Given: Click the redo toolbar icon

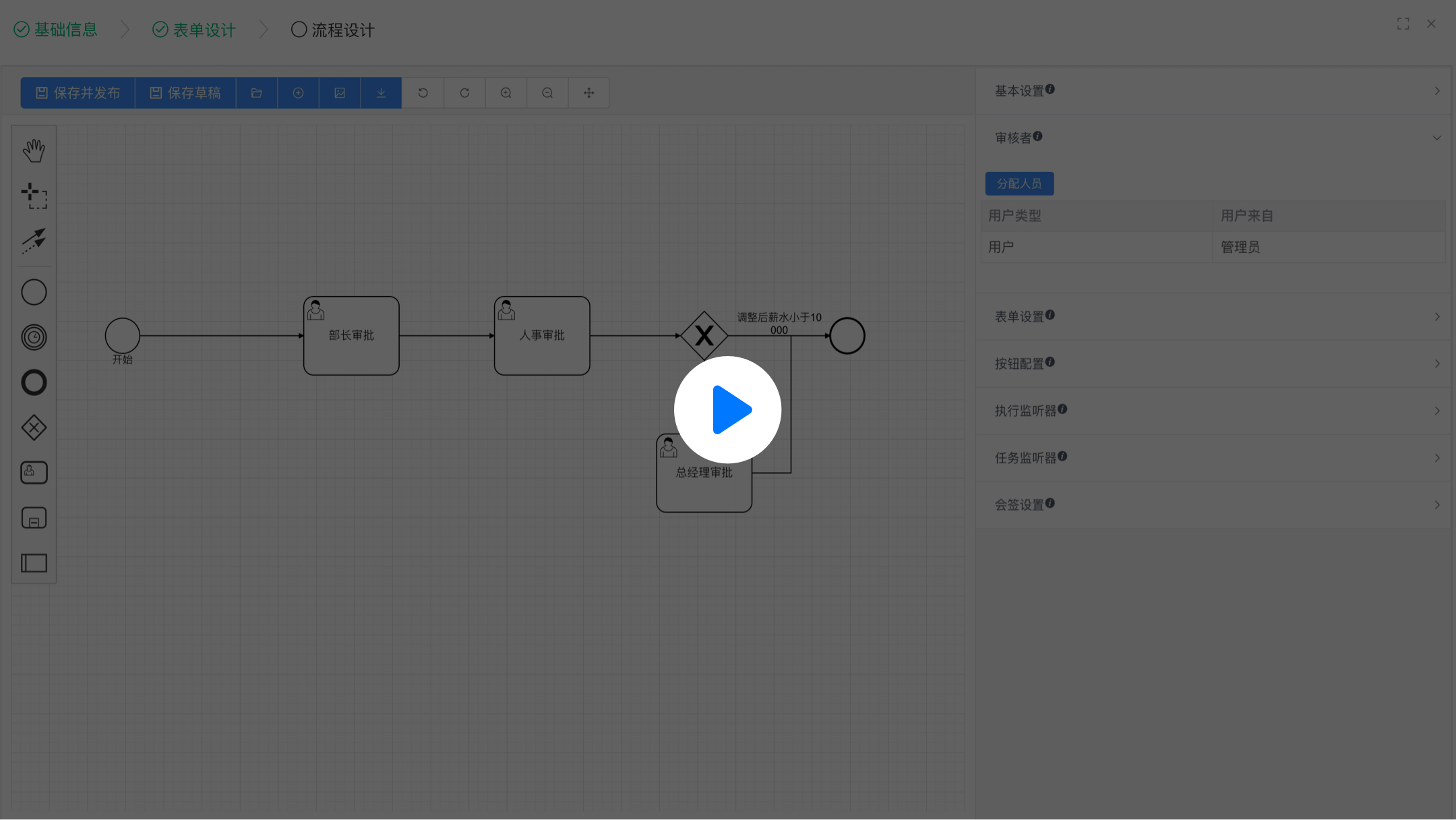Looking at the screenshot, I should [x=464, y=93].
